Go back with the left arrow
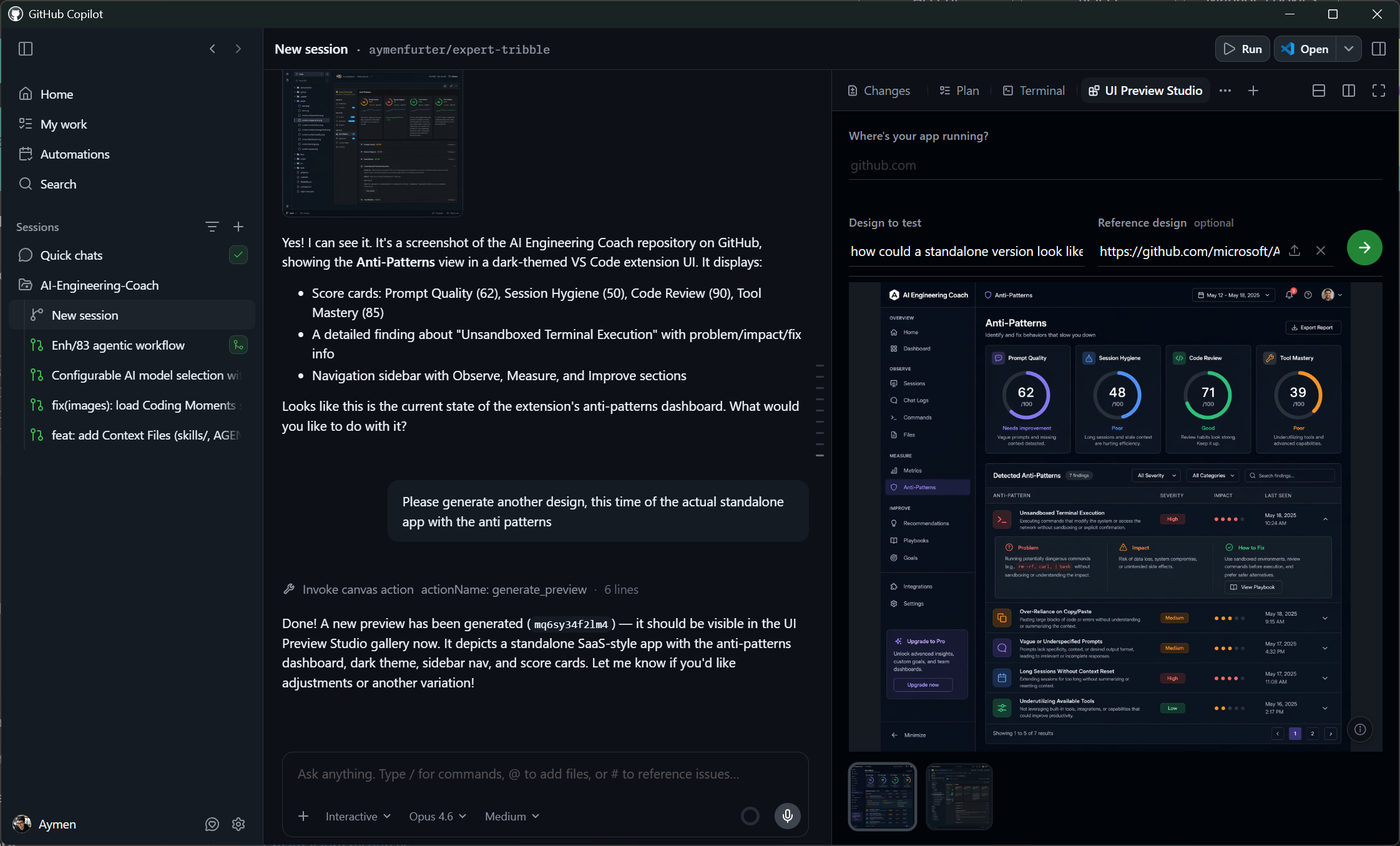Viewport: 1400px width, 846px height. point(212,49)
